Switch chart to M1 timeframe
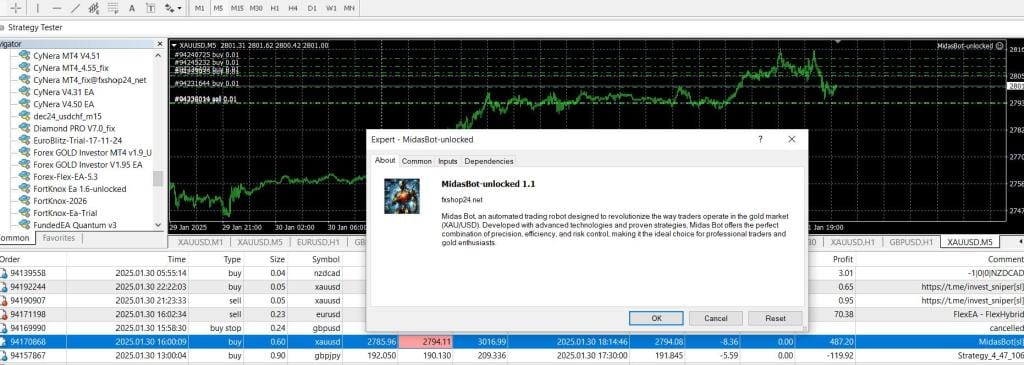 point(200,8)
